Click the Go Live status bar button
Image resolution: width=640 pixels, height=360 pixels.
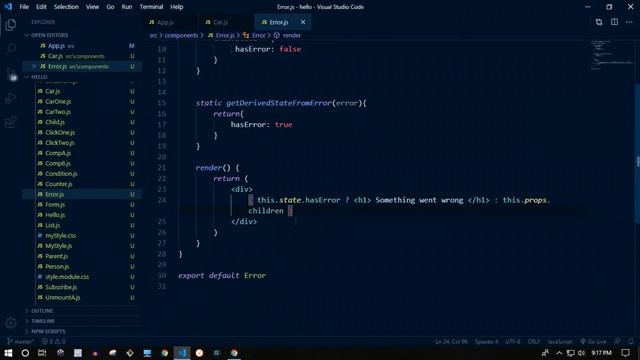(593, 341)
